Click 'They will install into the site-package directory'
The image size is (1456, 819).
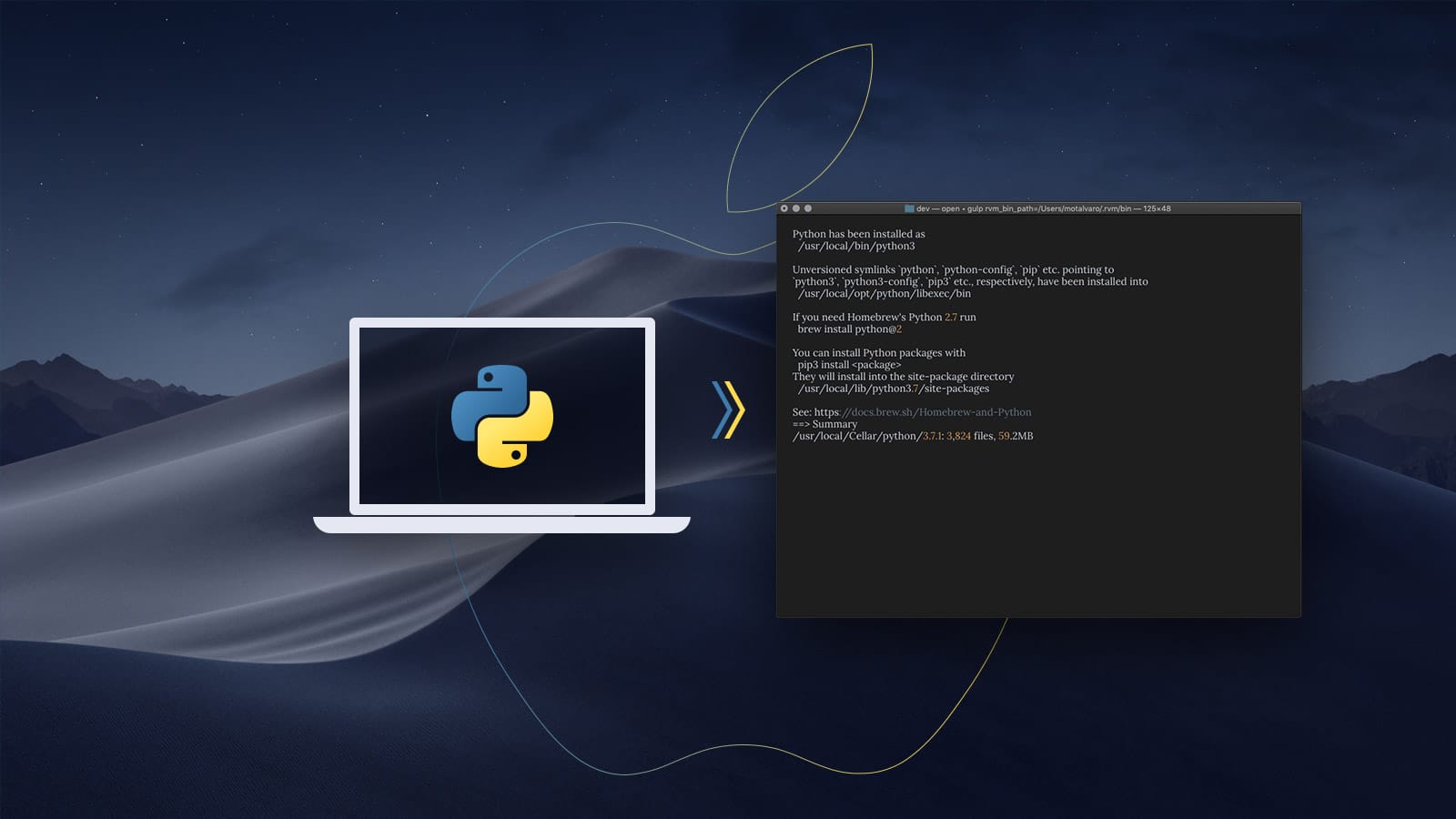pyautogui.click(x=903, y=376)
